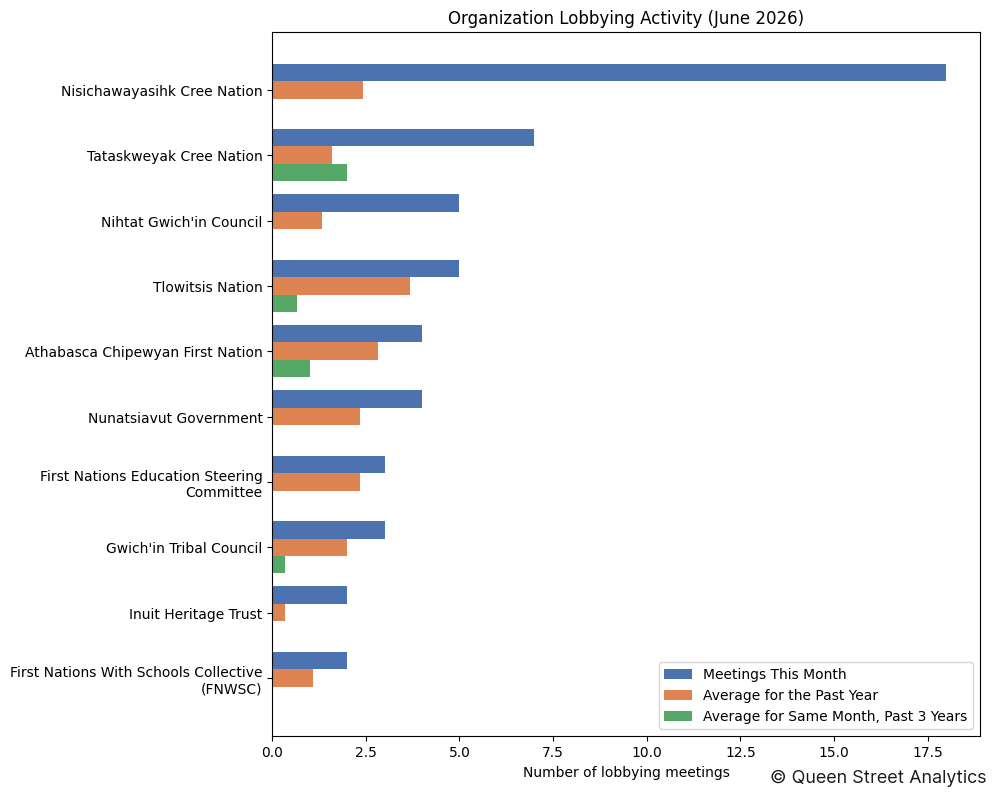Click the blue 'Meetings This Month' legend swatch
Viewport: 996px width, 796px height.
pyautogui.click(x=678, y=674)
